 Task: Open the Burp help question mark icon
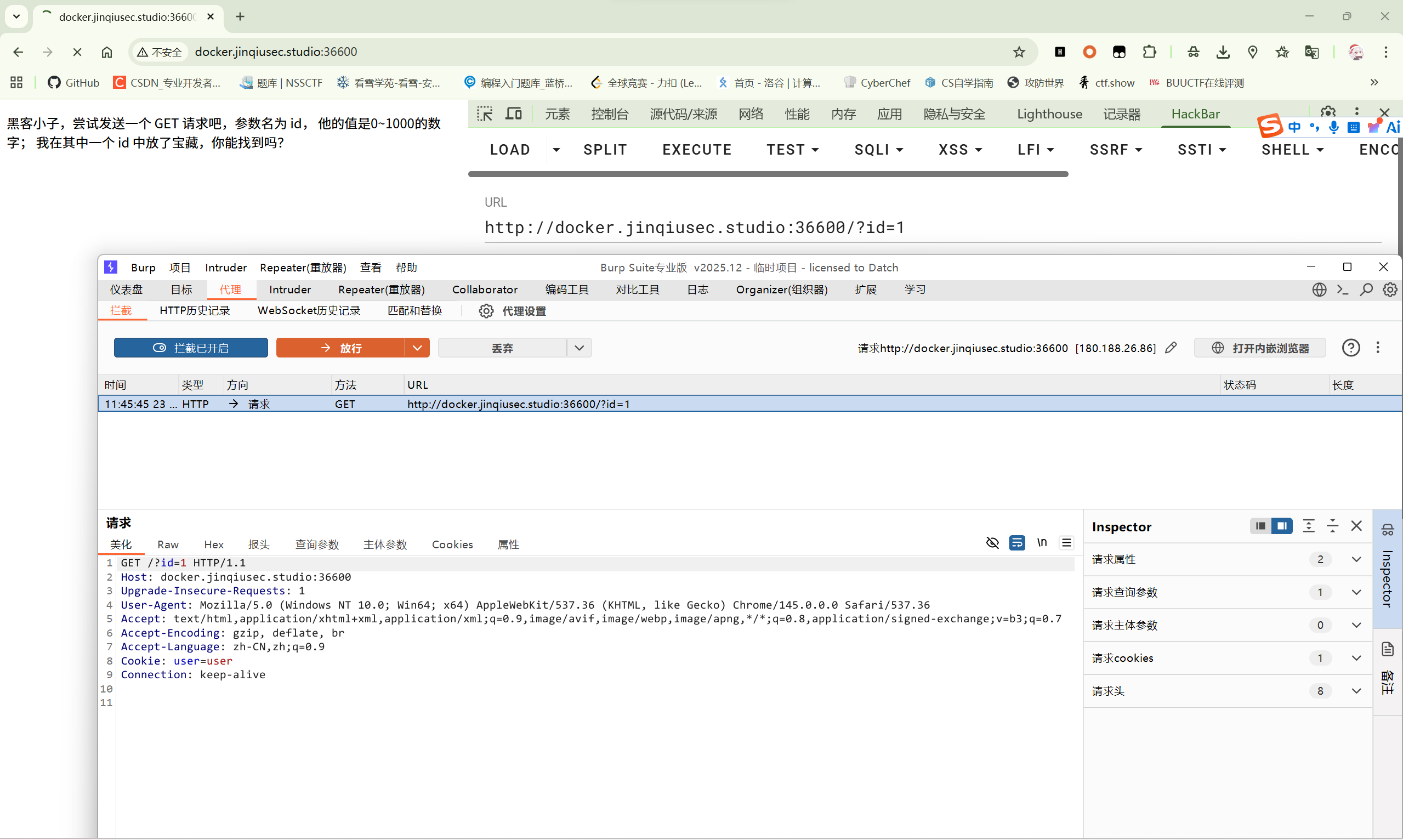coord(1350,348)
